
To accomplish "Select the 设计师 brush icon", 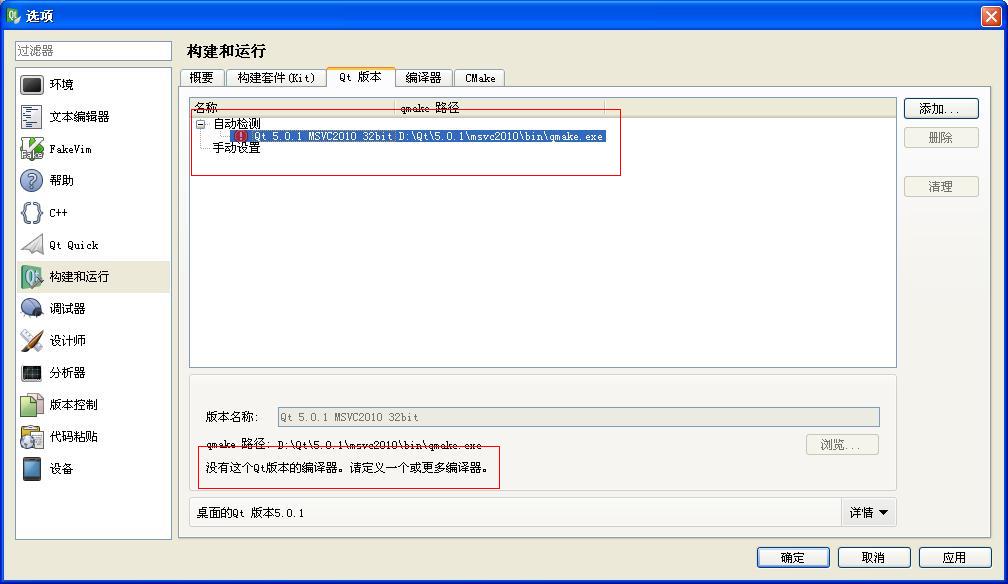I will pos(32,340).
